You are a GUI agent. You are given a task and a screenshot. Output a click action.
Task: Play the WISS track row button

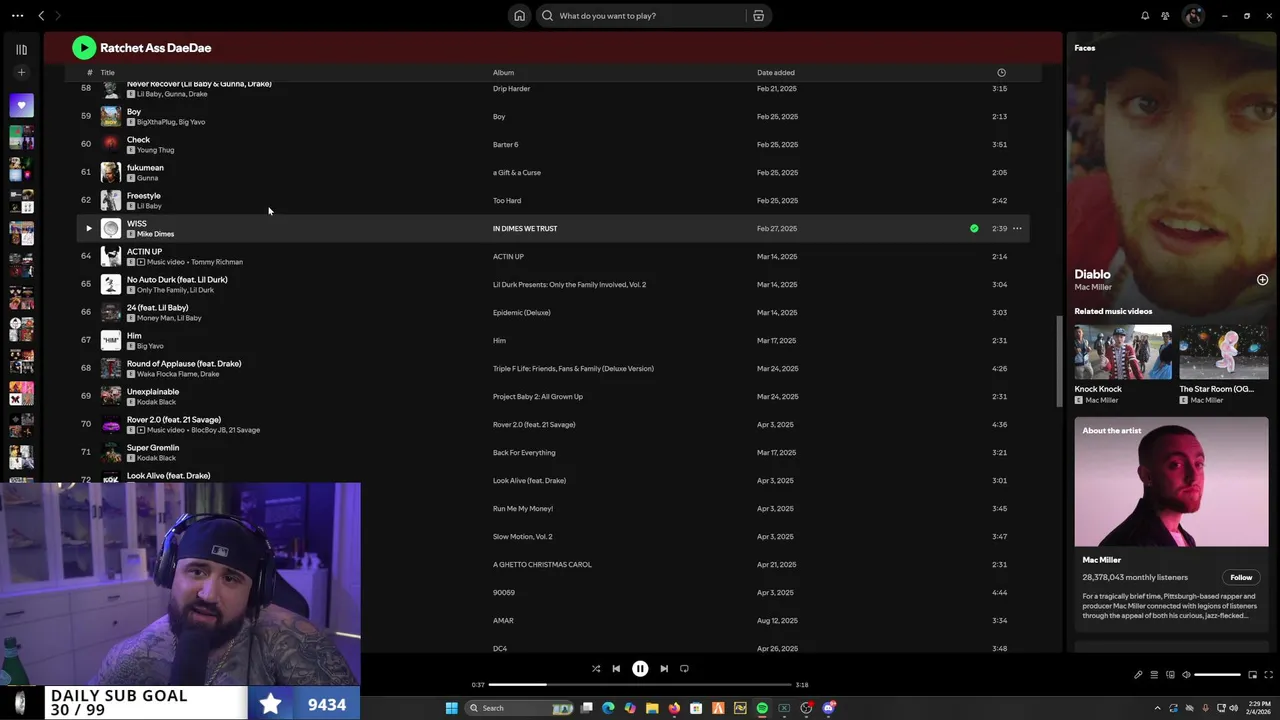(x=88, y=228)
